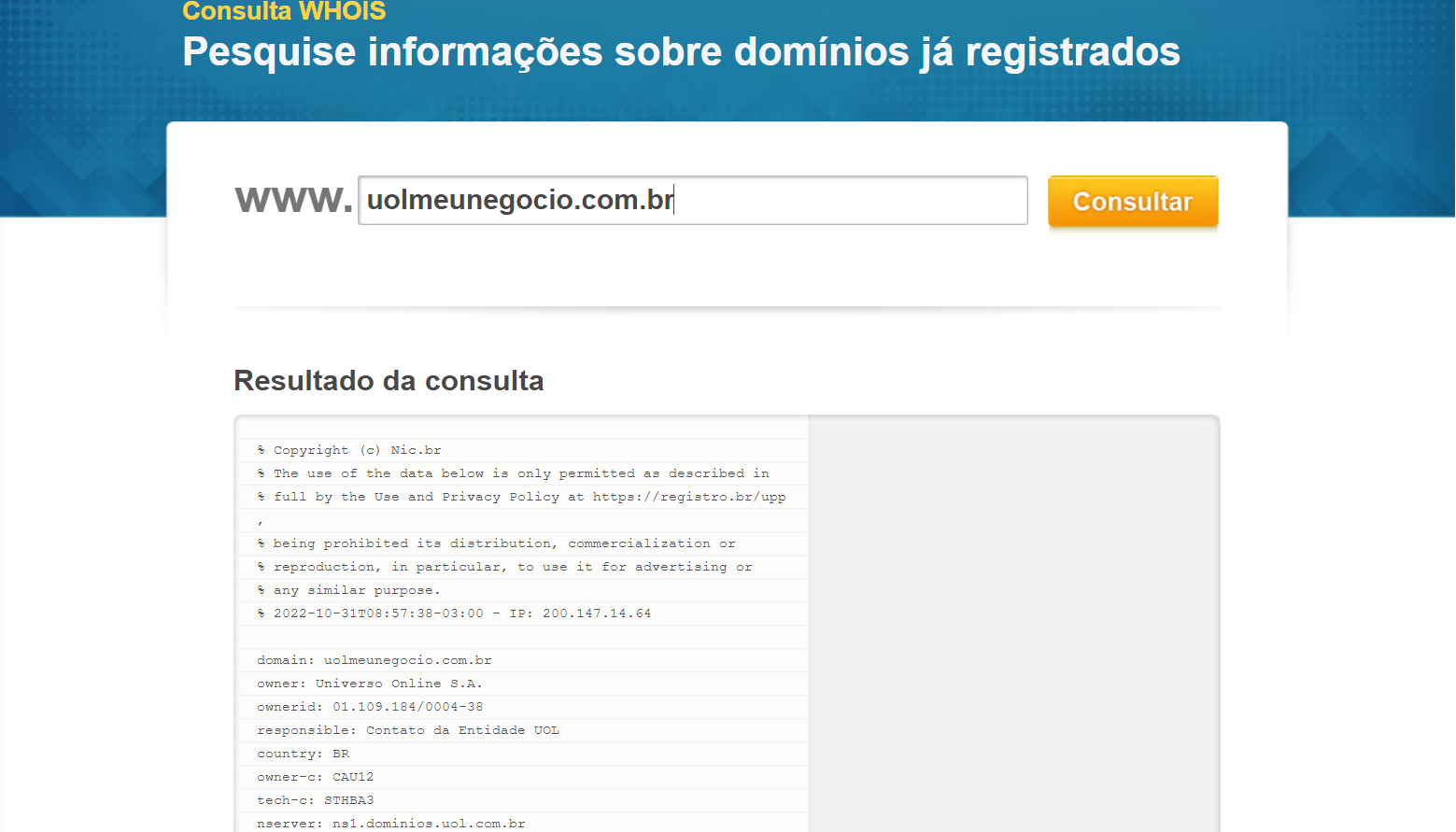Click the Consultar button

click(x=1132, y=201)
